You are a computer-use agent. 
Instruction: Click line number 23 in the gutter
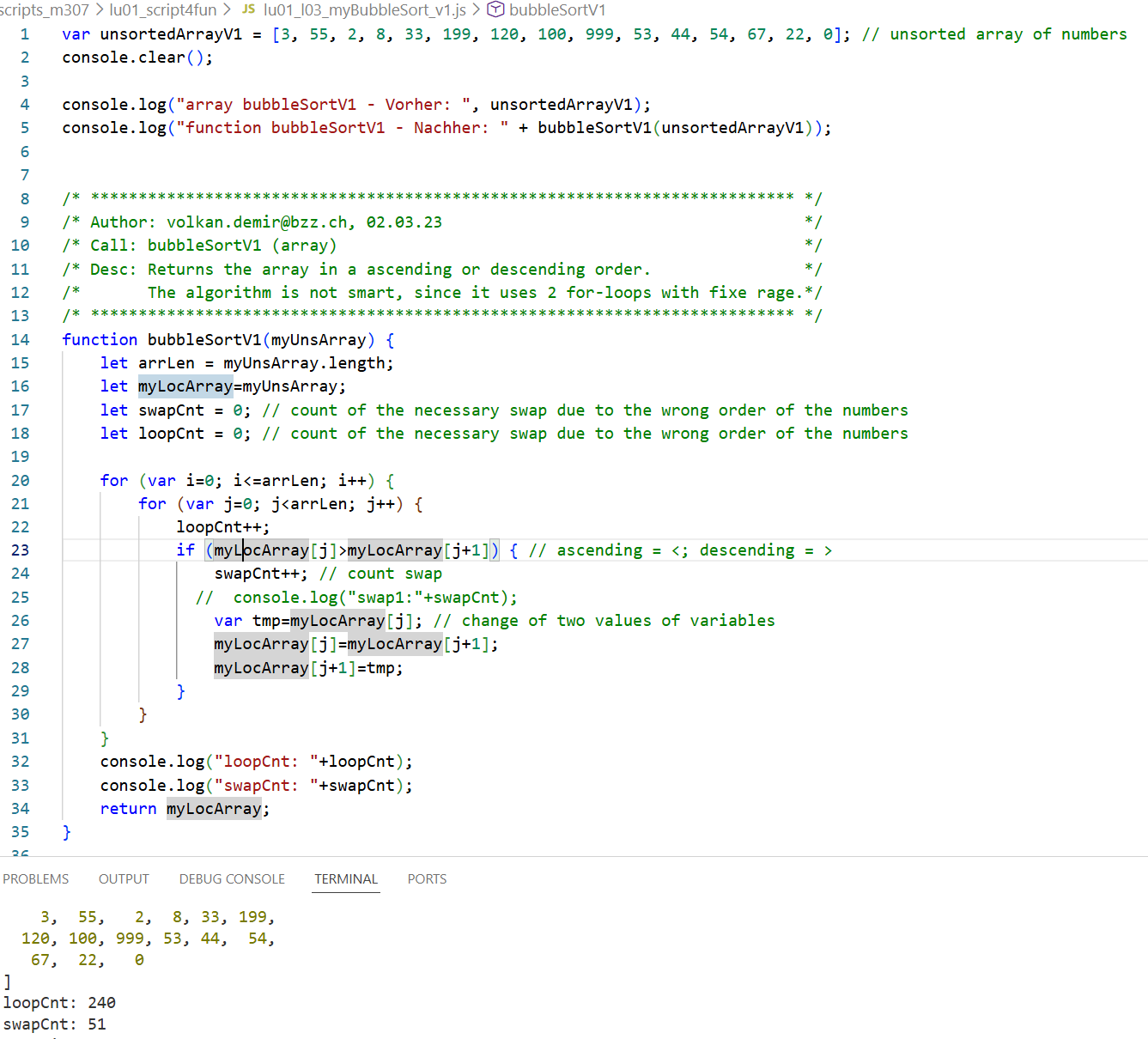pyautogui.click(x=21, y=550)
